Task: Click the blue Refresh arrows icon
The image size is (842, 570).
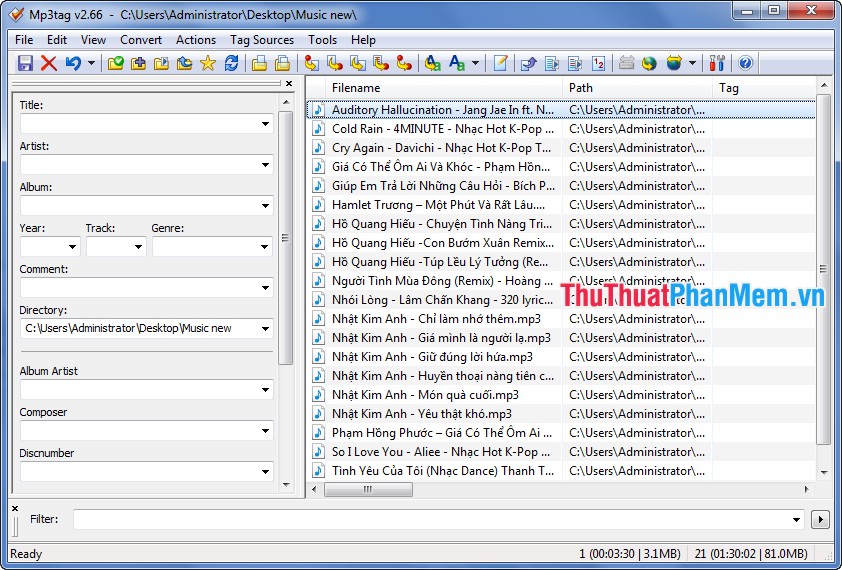Action: pos(231,63)
